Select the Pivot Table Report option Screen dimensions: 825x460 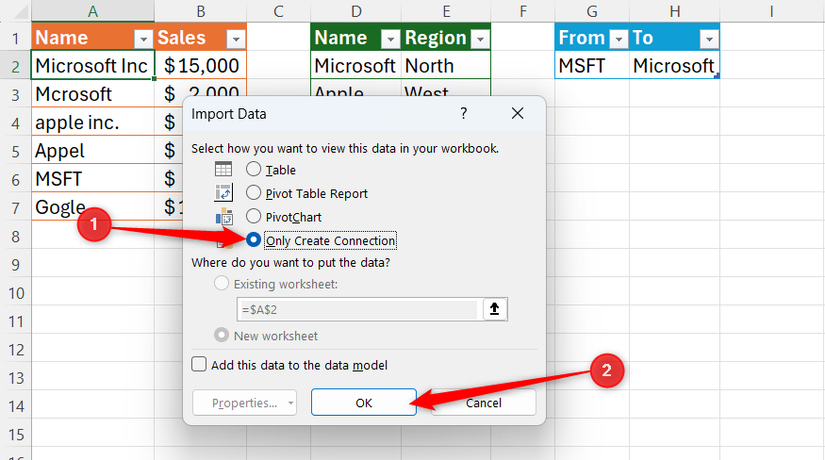point(253,193)
